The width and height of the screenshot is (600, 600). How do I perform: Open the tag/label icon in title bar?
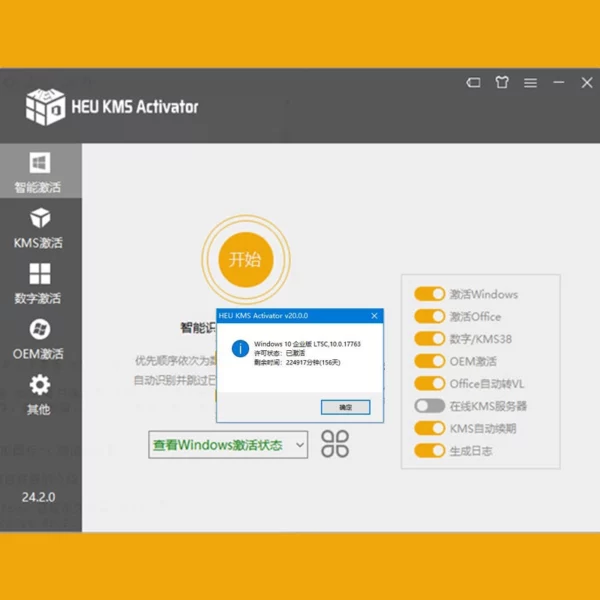click(x=473, y=82)
